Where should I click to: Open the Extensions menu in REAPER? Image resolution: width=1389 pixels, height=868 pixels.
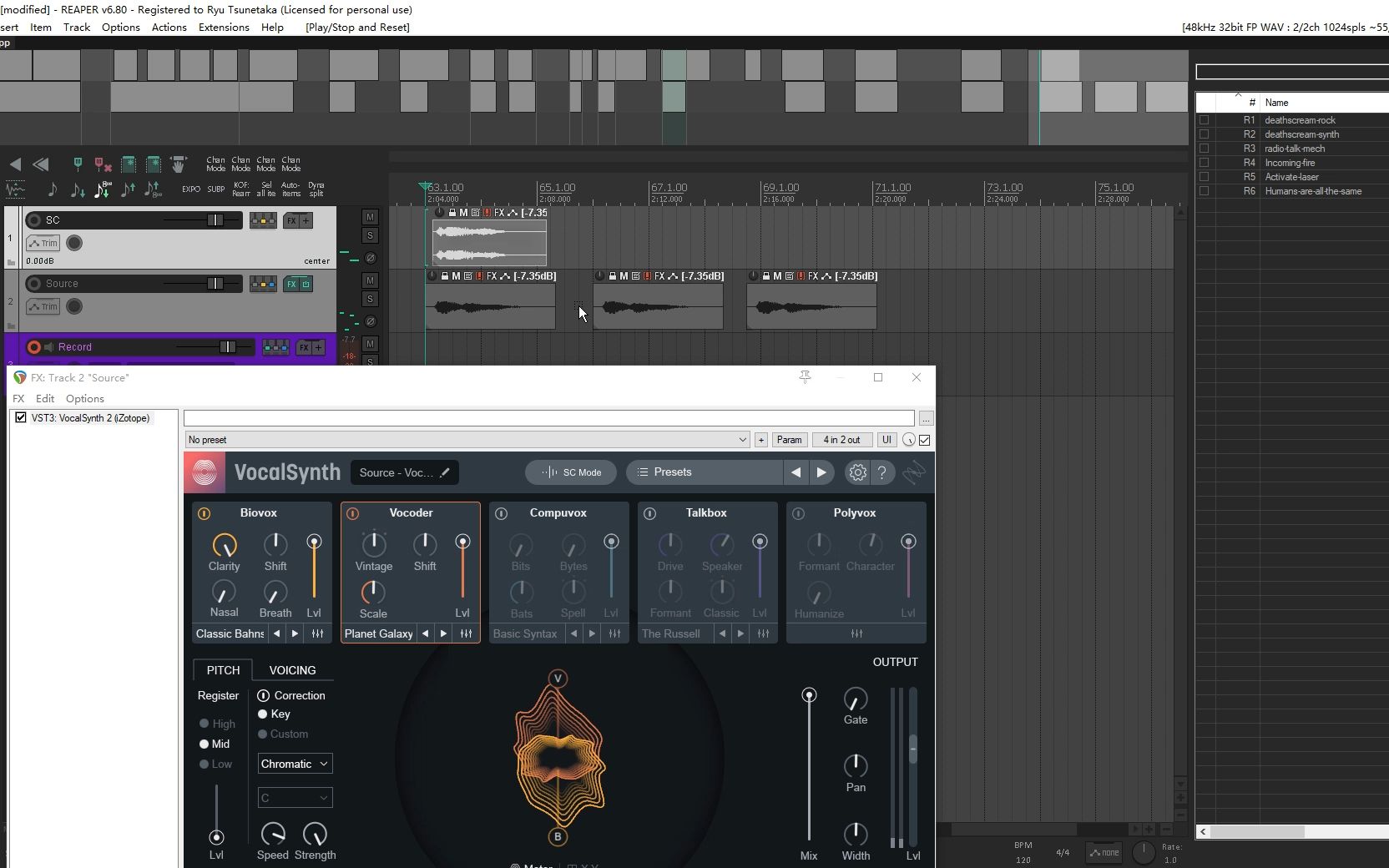coord(224,27)
